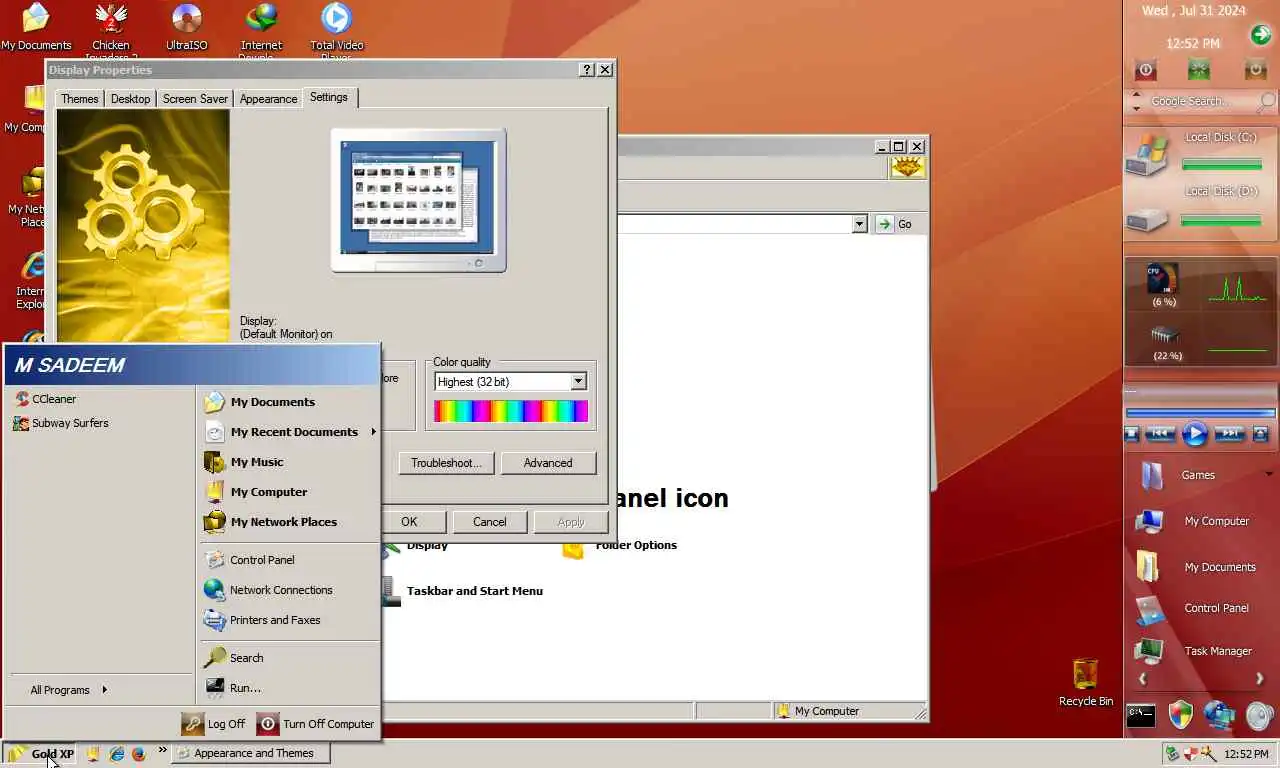The image size is (1280, 768).
Task: Open My Documents desktop icon
Action: [36, 28]
